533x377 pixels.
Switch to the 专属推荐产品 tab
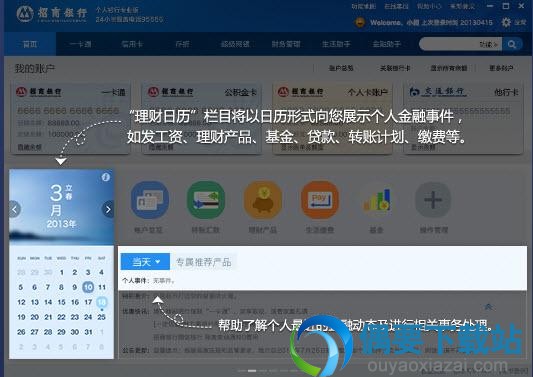tap(204, 262)
